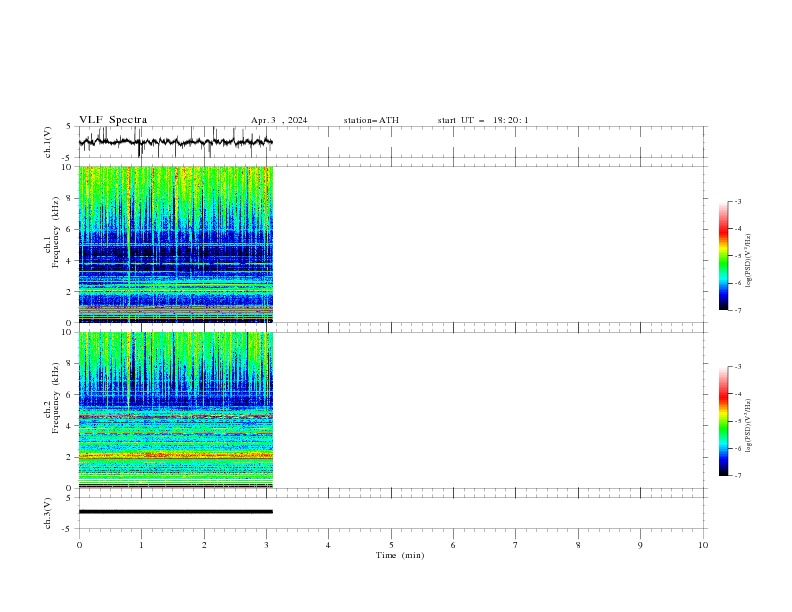Click the time axis tick label '7'
Image resolution: width=792 pixels, height=612 pixels.
point(516,545)
